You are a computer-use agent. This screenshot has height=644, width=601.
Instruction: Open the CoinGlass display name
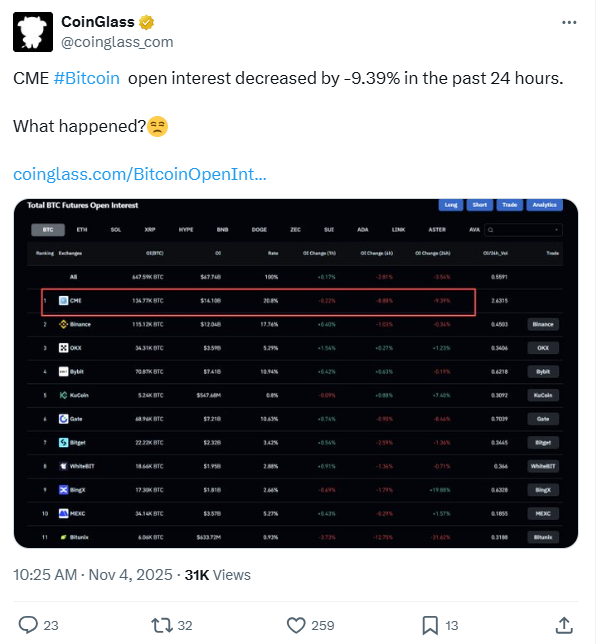point(99,21)
